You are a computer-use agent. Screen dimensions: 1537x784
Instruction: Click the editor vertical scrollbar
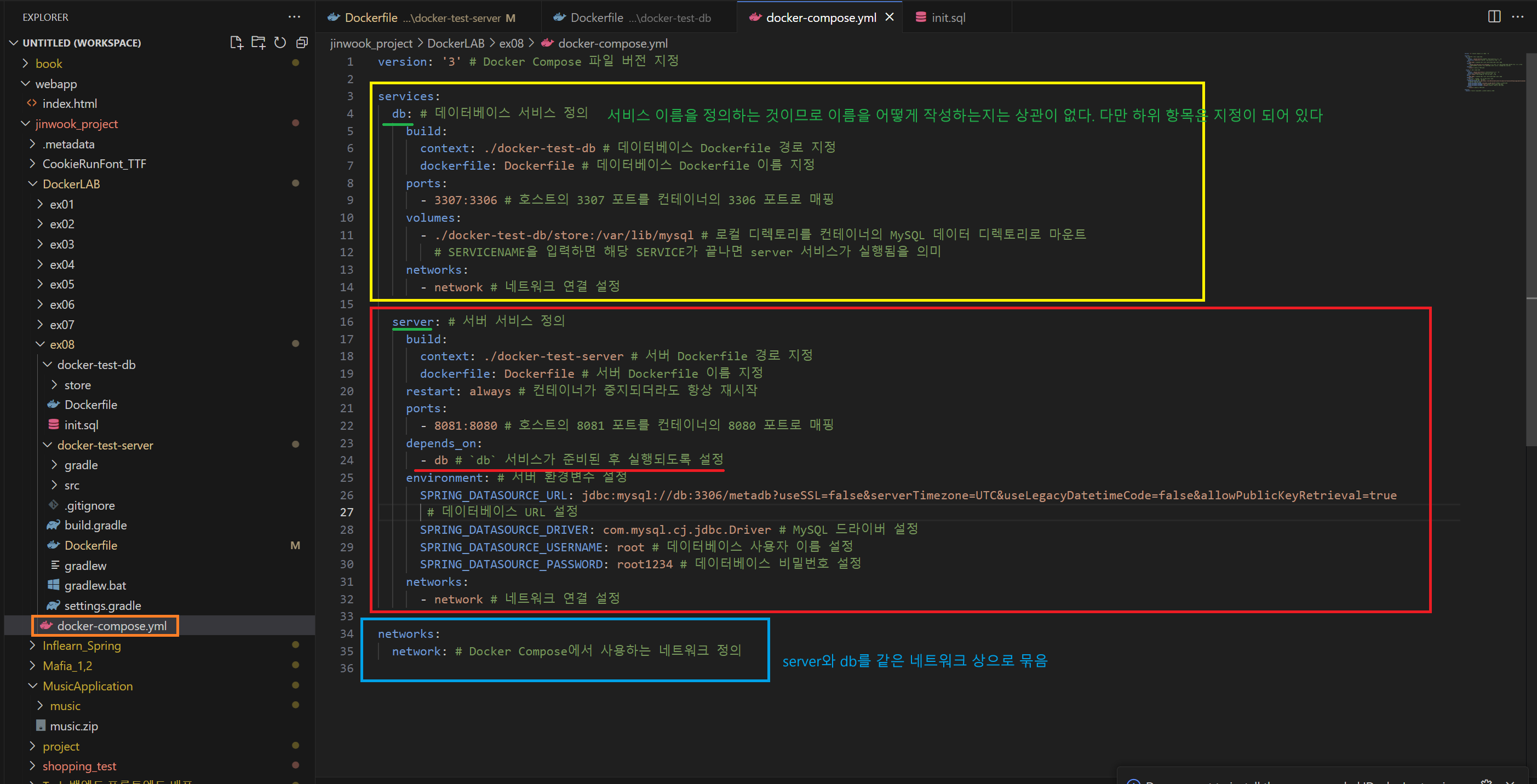(1531, 239)
